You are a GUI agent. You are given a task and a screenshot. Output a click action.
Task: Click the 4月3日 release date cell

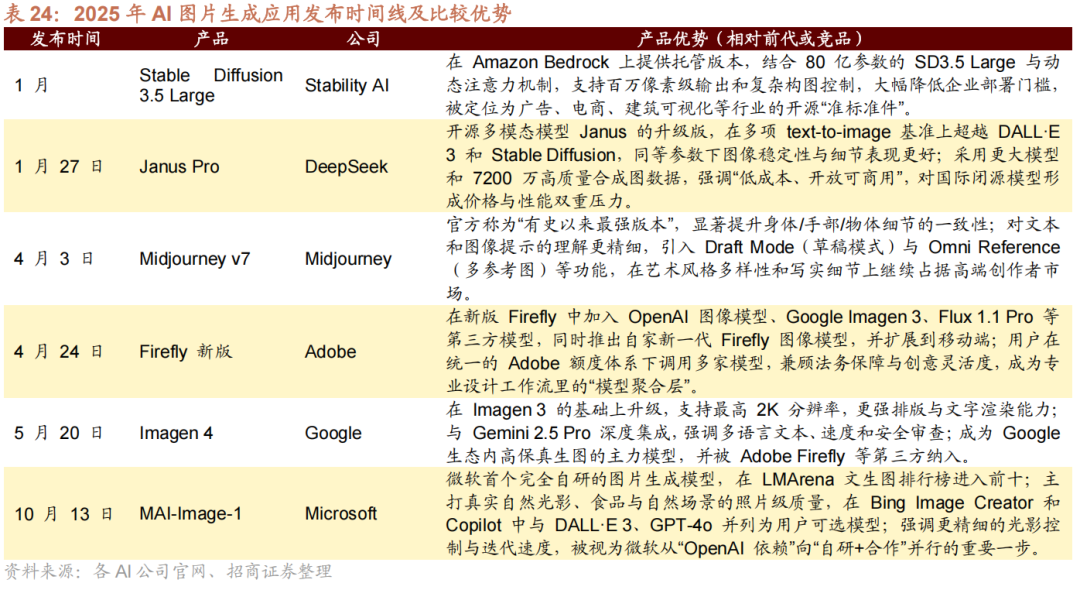(54, 259)
